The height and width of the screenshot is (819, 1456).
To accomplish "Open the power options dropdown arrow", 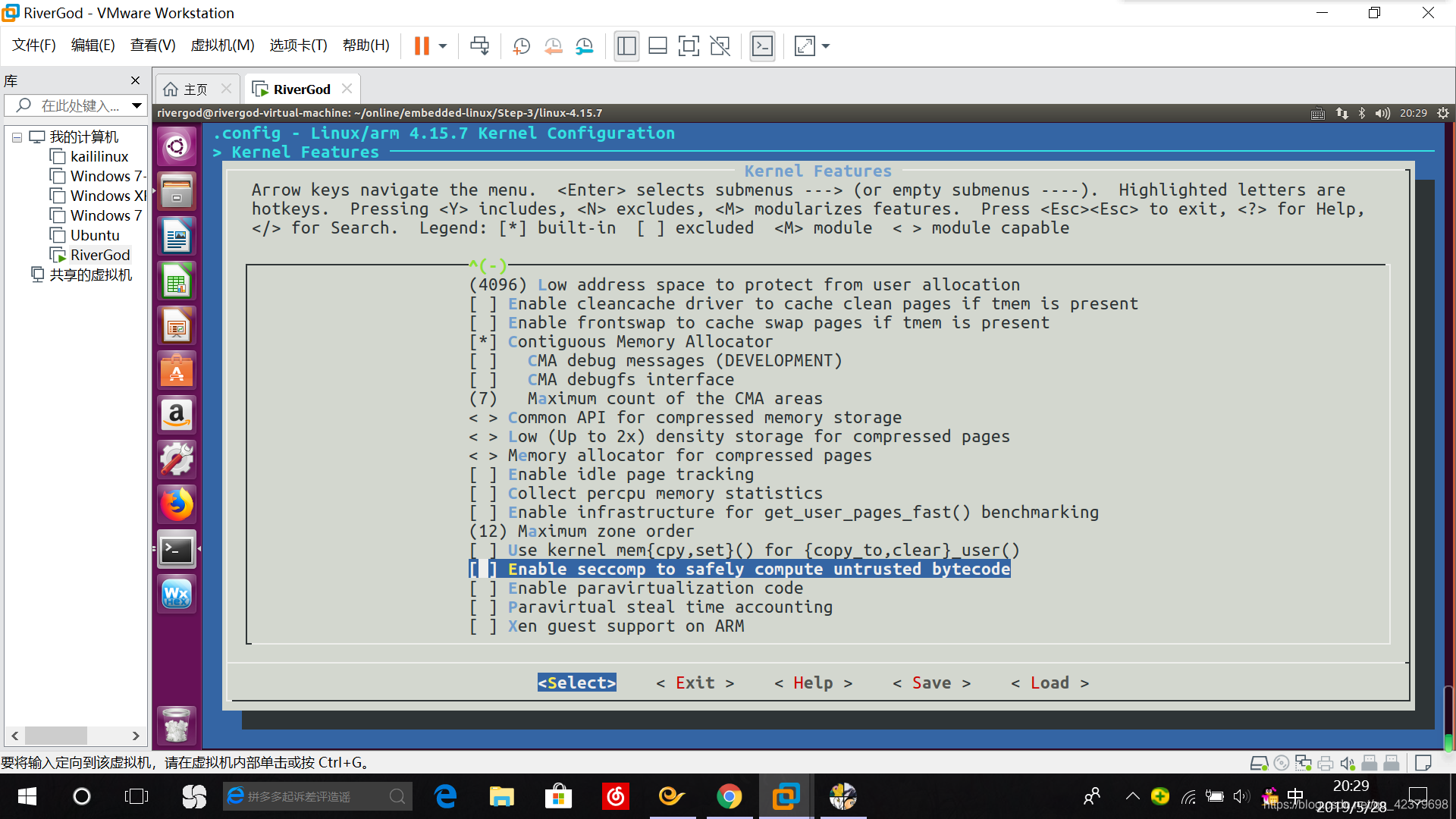I will coord(443,46).
